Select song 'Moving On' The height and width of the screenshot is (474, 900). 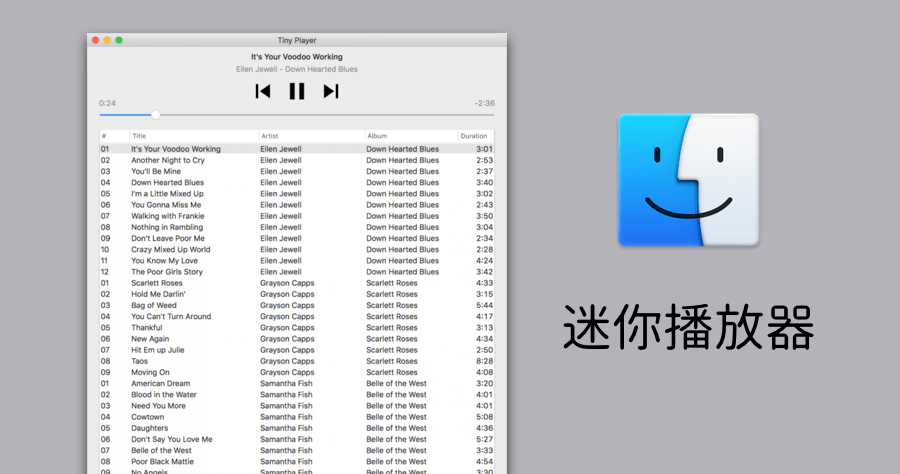click(x=150, y=372)
